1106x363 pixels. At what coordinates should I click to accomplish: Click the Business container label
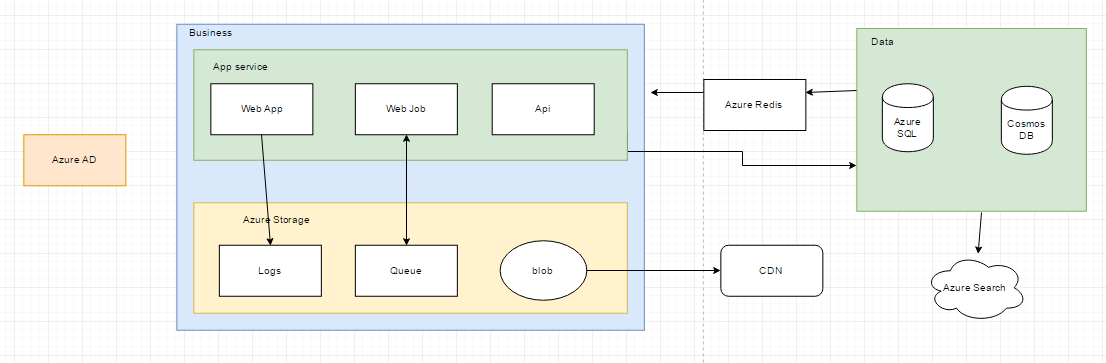point(210,33)
